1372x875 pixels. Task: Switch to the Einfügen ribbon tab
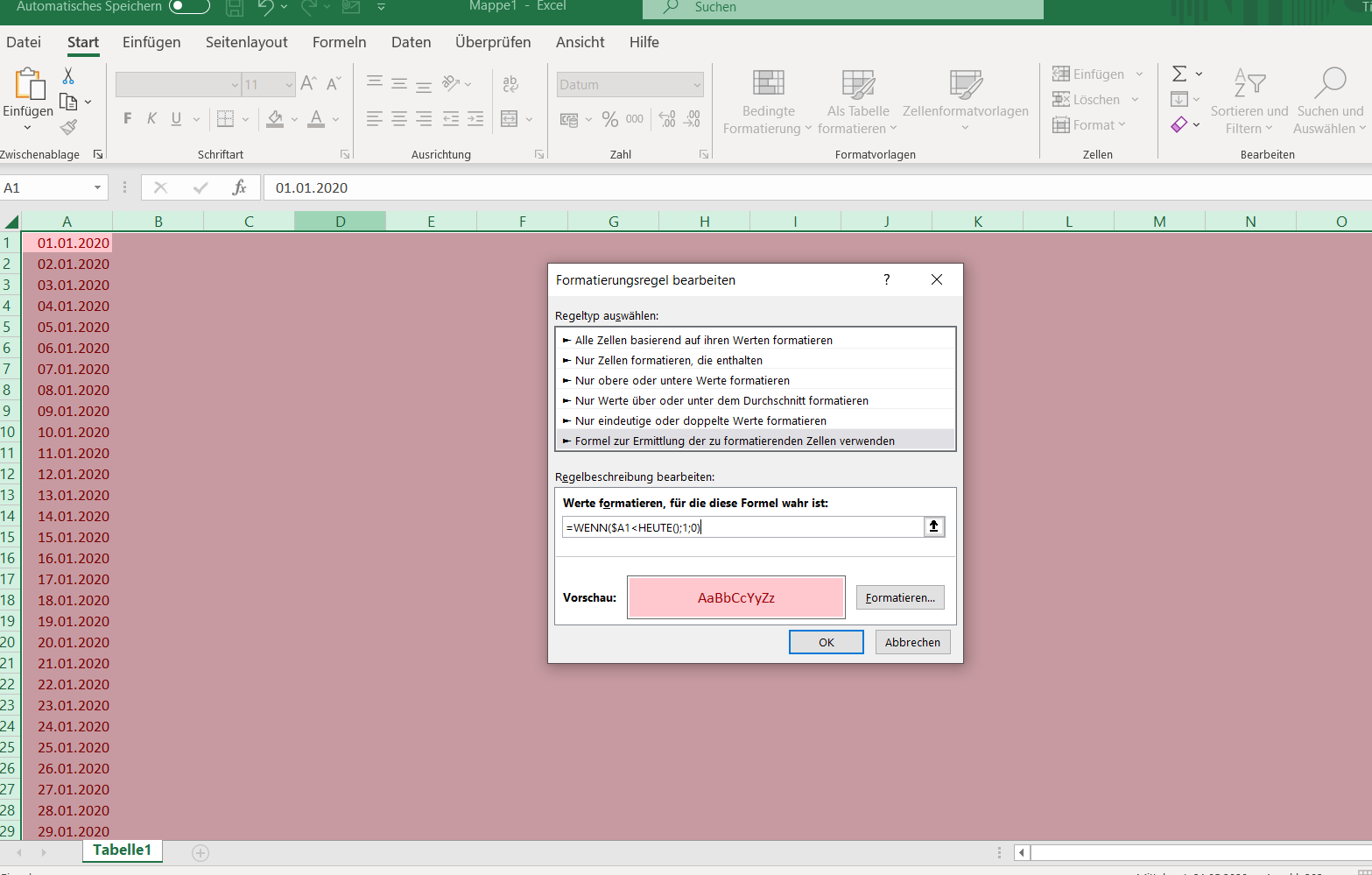pos(151,42)
